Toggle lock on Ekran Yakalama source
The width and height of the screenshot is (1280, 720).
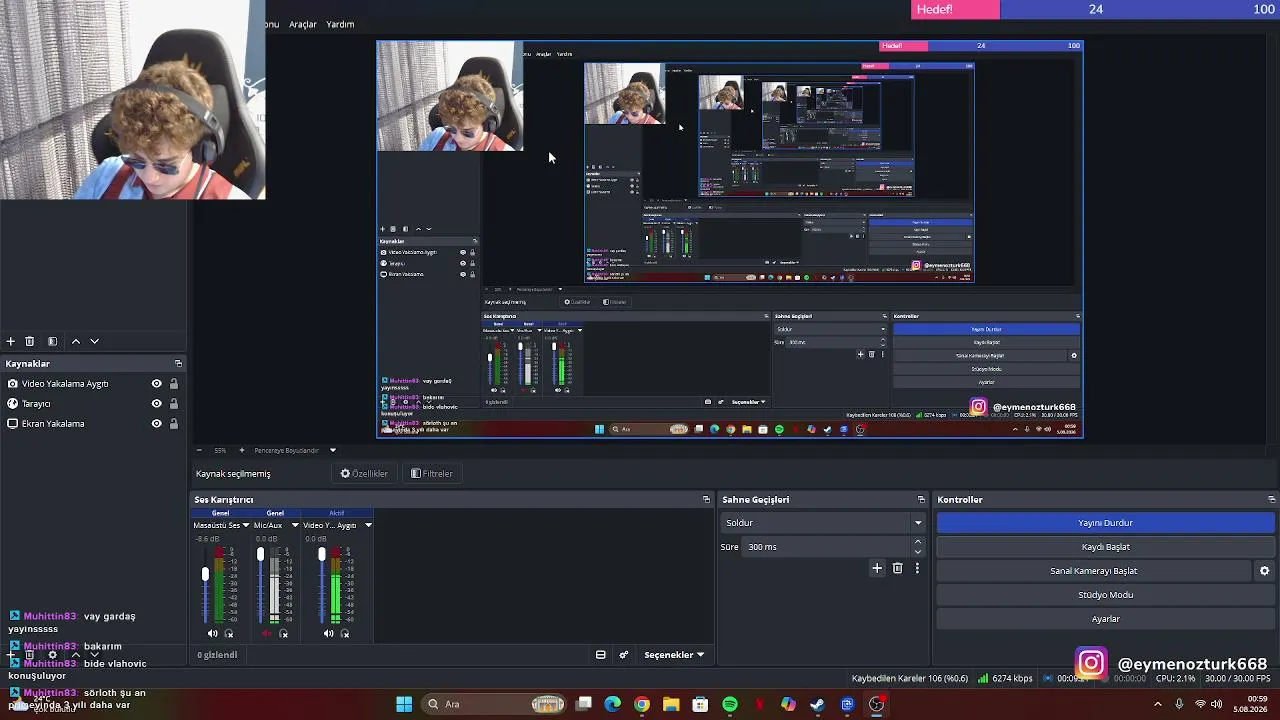tap(173, 424)
